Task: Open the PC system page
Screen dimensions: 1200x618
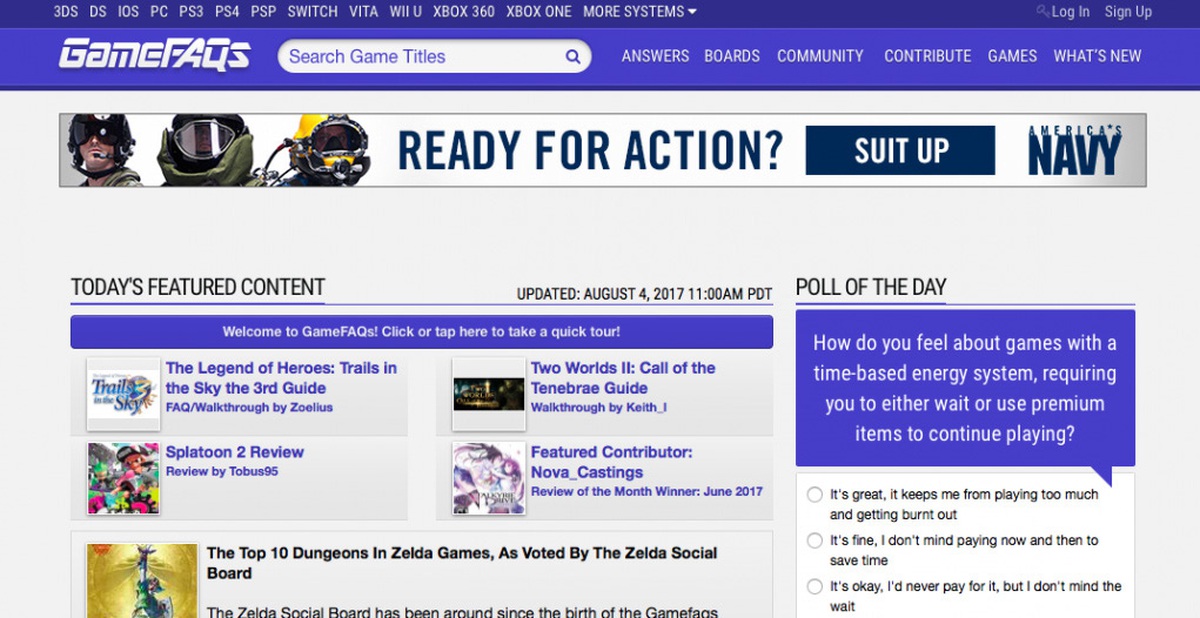Action: tap(159, 12)
